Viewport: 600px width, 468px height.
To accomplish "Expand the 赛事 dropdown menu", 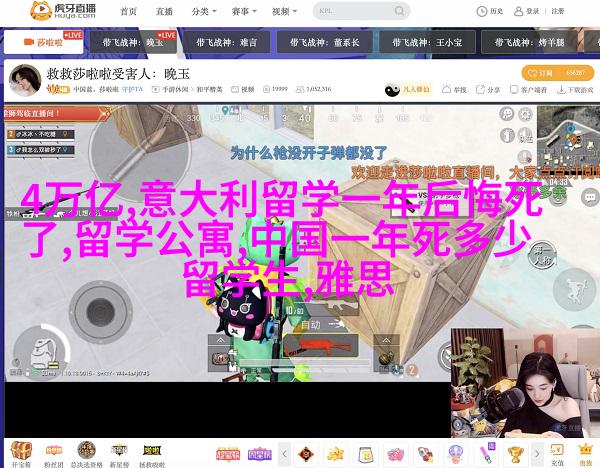I will 244,11.
